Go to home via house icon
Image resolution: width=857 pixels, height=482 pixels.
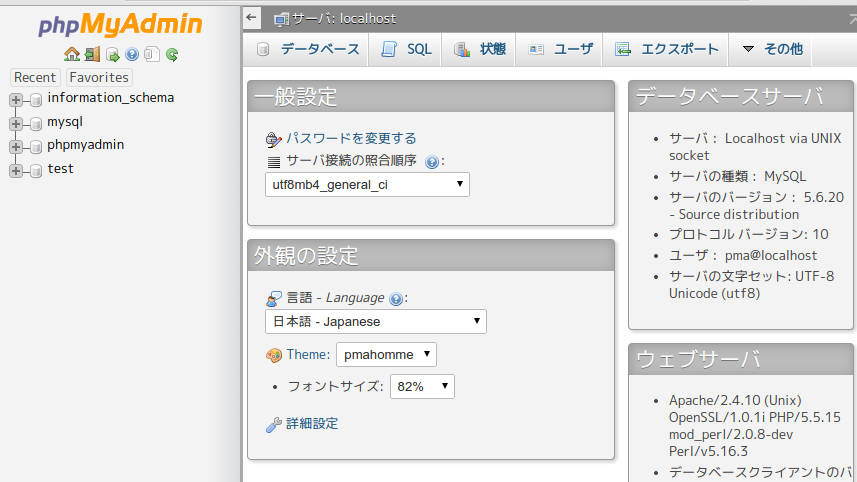[72, 54]
